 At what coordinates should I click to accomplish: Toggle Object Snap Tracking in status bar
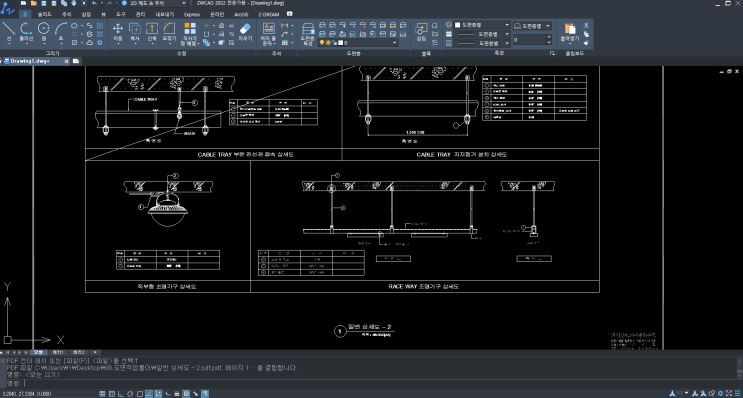[x=149, y=394]
